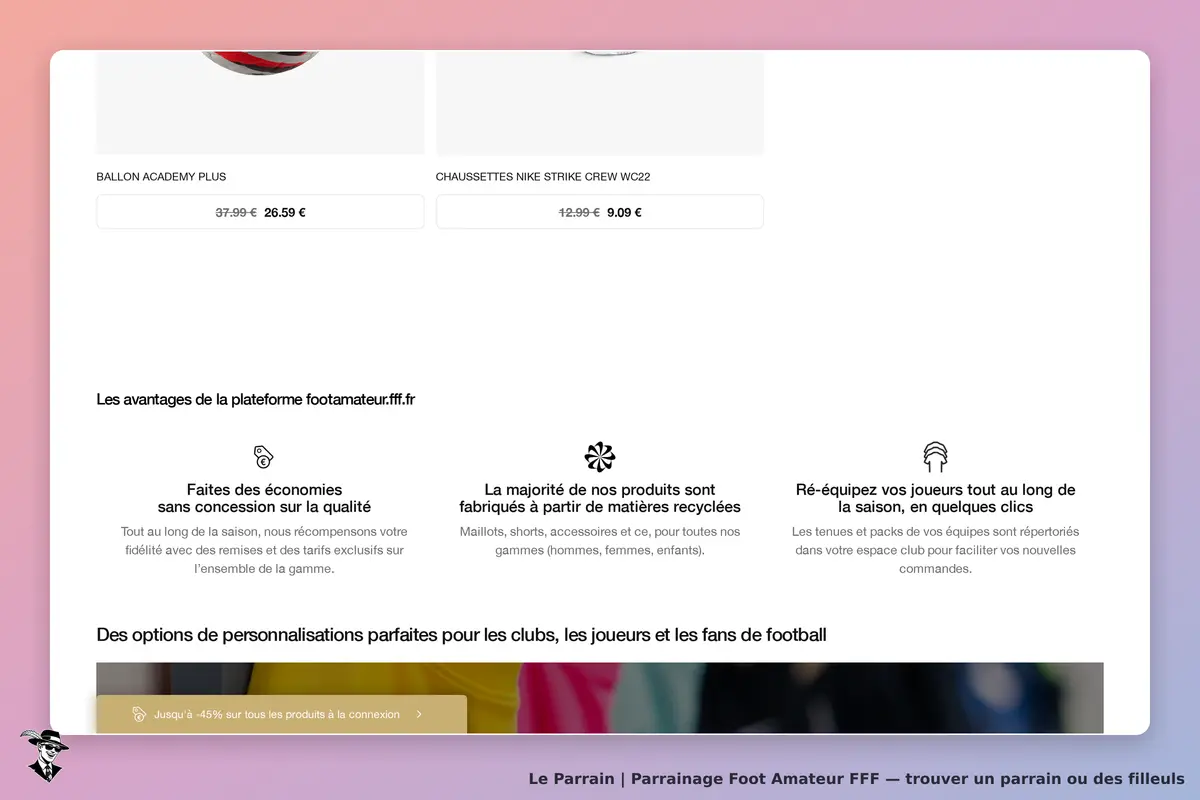Click the 9.09 € price button
Viewport: 1200px width, 800px height.
coord(600,212)
